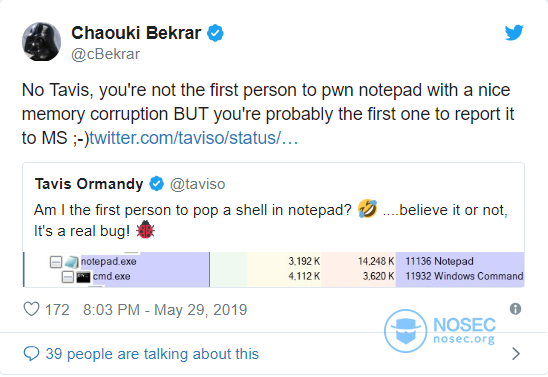Viewport: 548px width, 377px height.
Task: Click the Tavis Ormandy name in quoted tweet
Action: [89, 184]
